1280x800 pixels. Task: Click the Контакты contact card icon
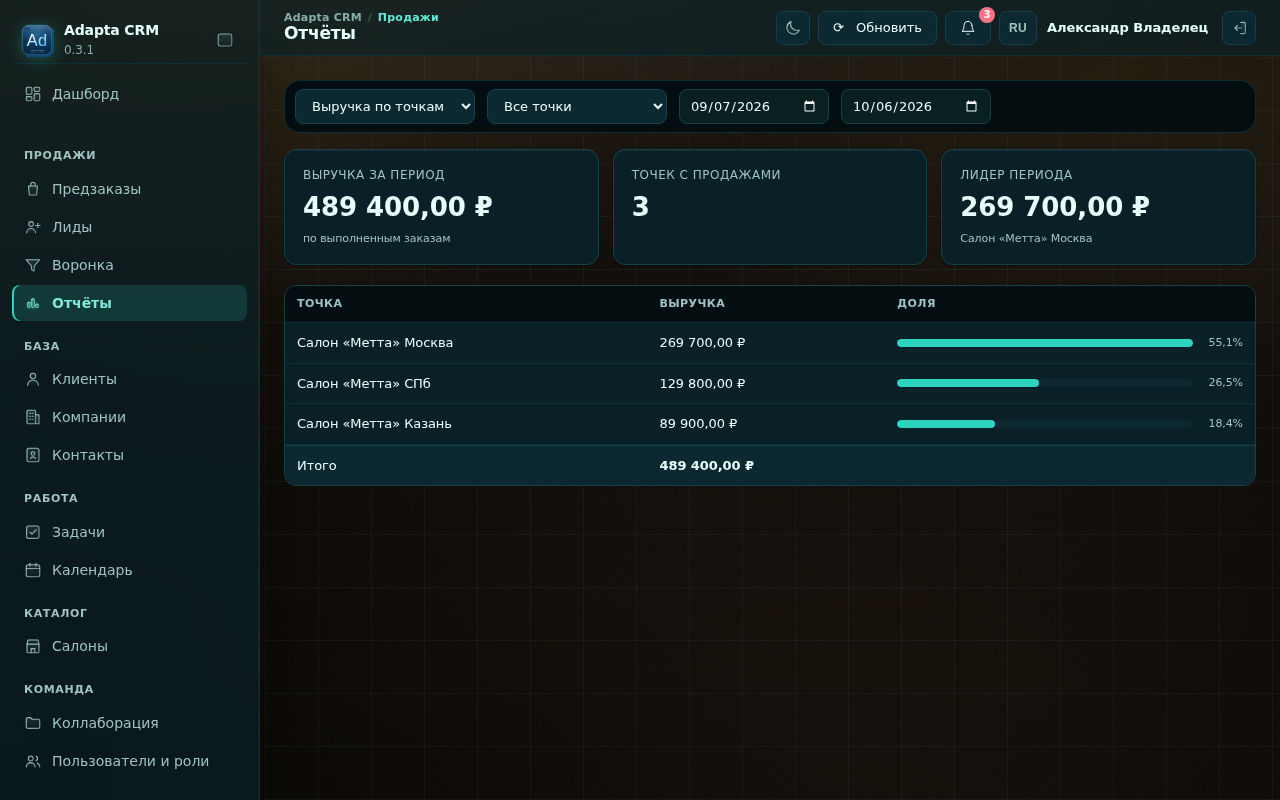tap(33, 455)
